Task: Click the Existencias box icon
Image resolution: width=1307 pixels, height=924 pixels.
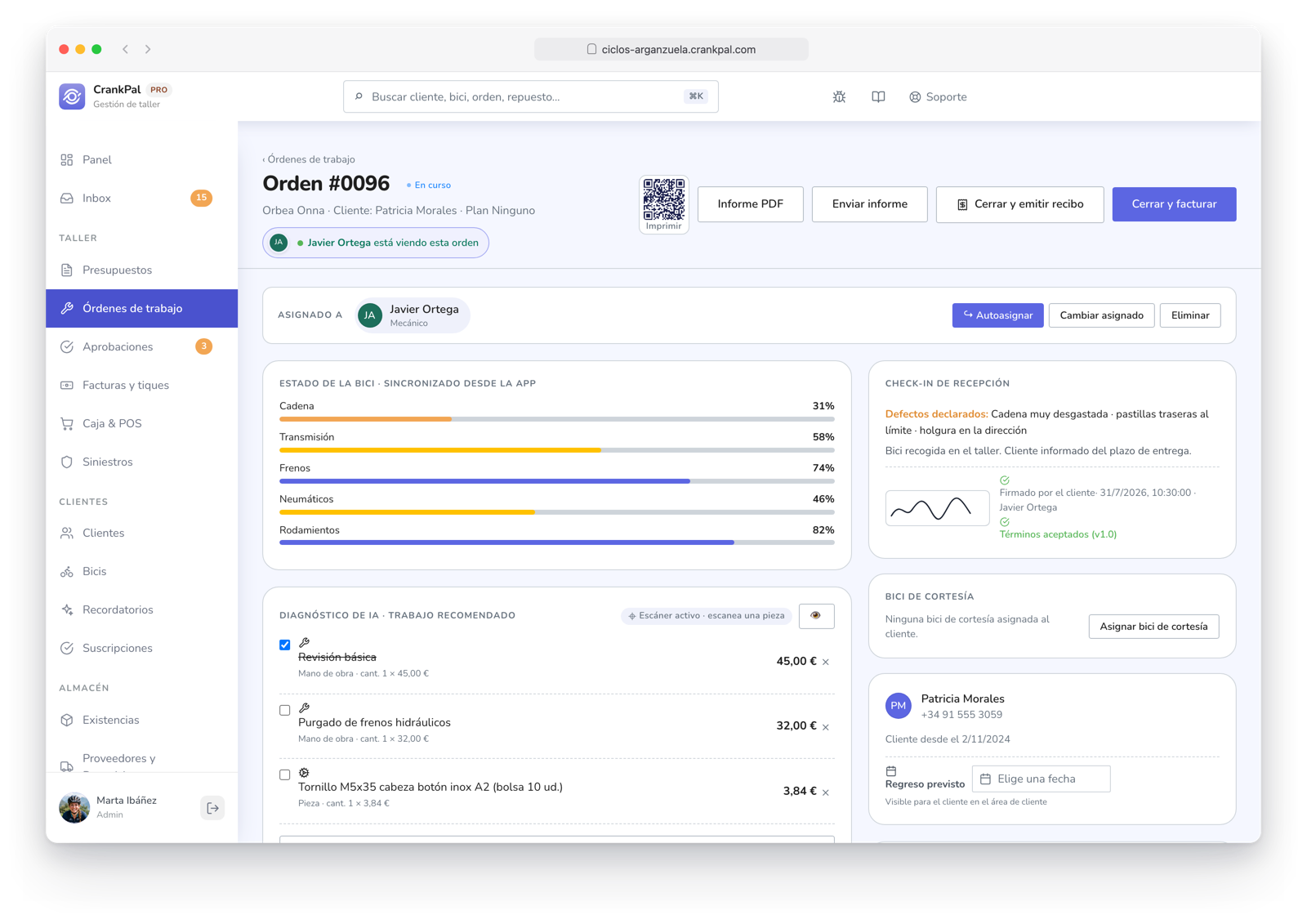Action: click(x=67, y=721)
